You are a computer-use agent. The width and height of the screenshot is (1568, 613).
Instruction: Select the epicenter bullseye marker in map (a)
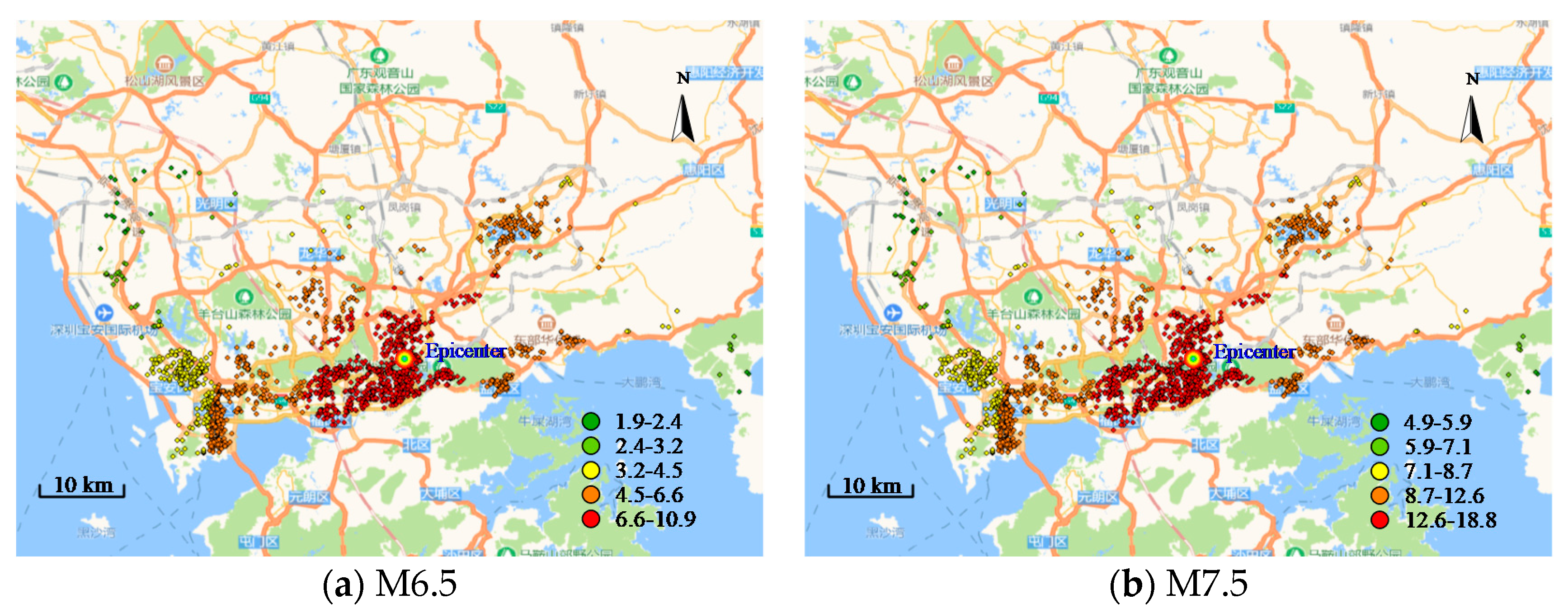pos(405,359)
